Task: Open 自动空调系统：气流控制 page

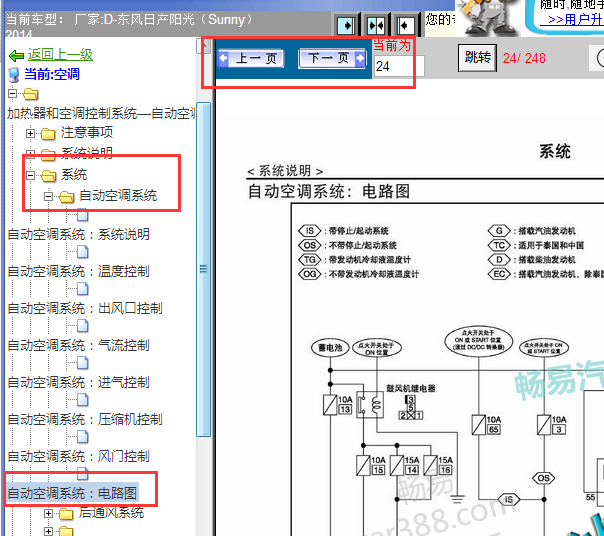Action: 79,345
